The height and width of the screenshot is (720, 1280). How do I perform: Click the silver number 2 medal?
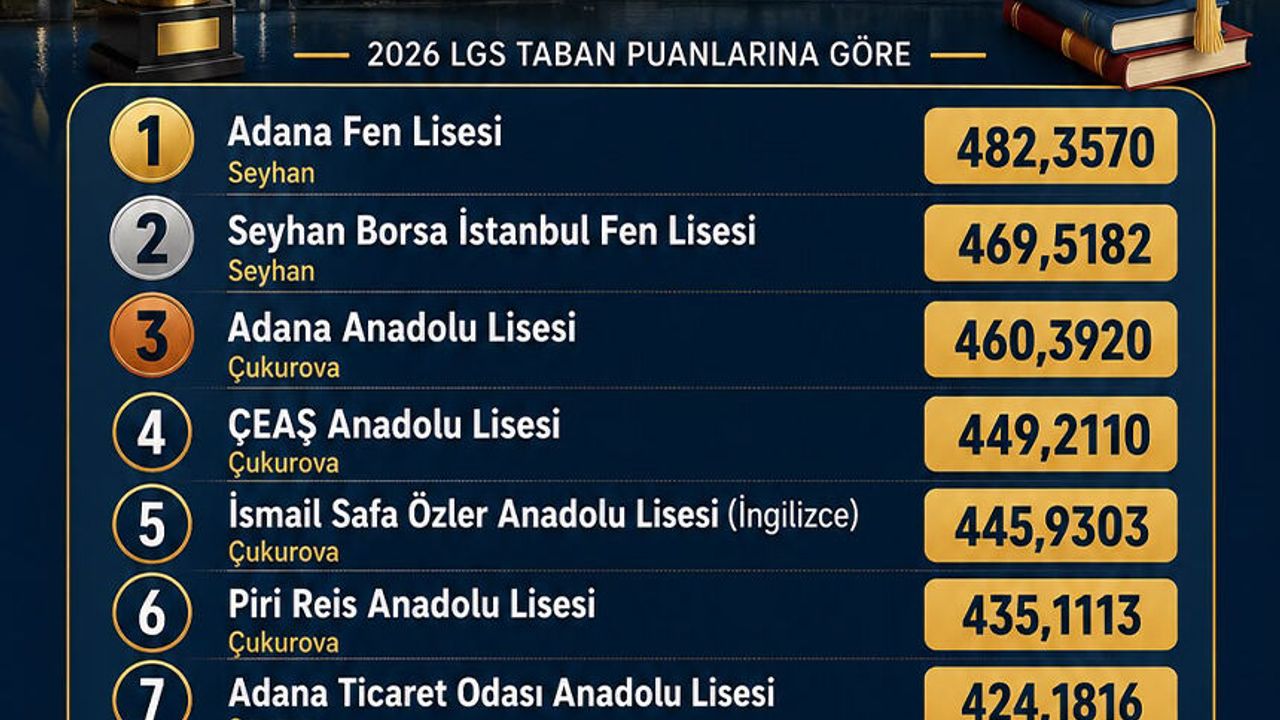(x=152, y=238)
